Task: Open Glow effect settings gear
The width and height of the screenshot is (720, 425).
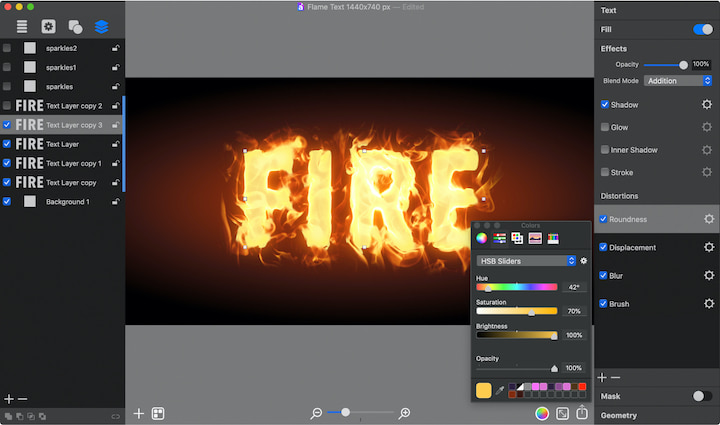Action: [707, 127]
